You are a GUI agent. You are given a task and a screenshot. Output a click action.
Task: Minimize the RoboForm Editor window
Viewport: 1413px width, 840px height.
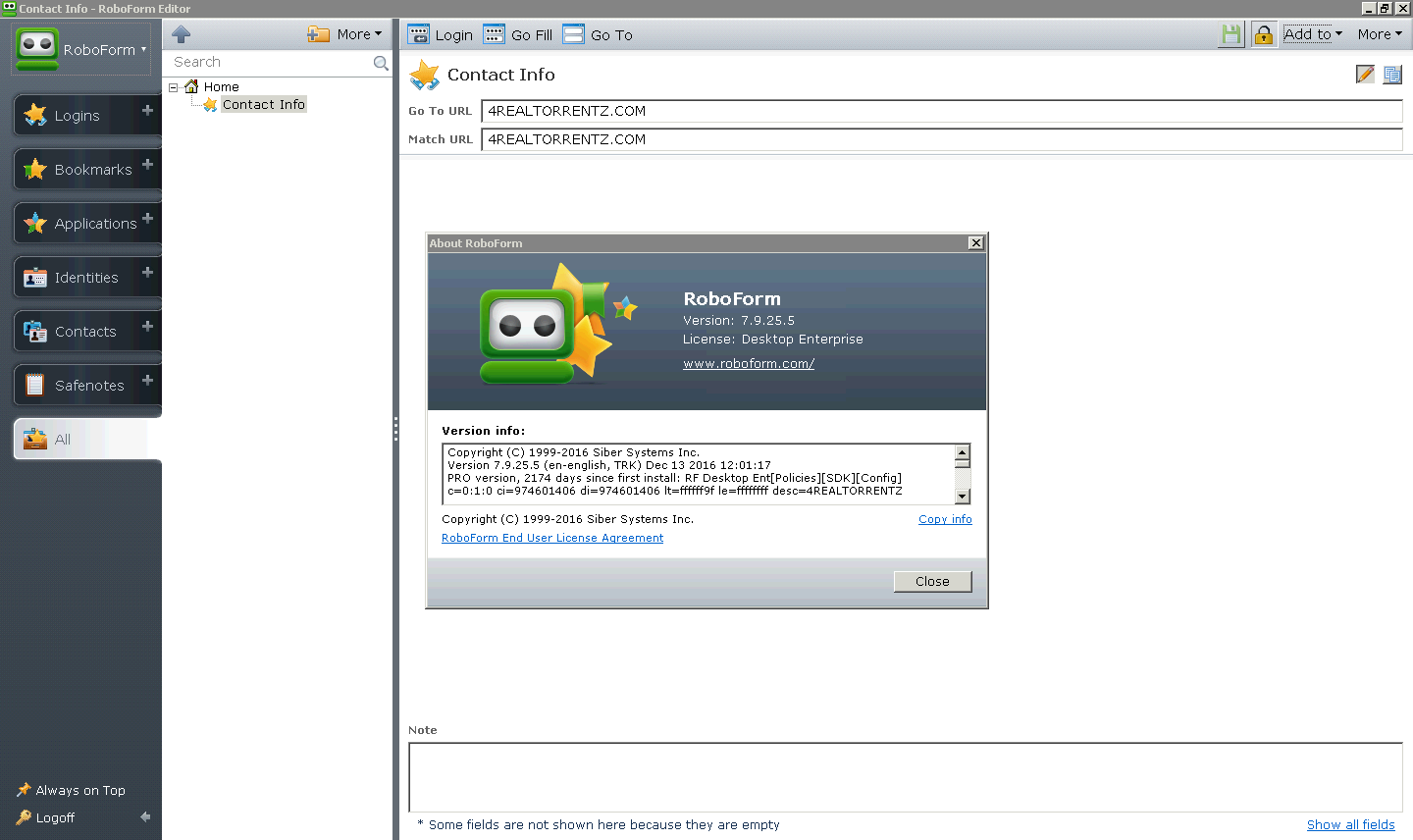1369,8
